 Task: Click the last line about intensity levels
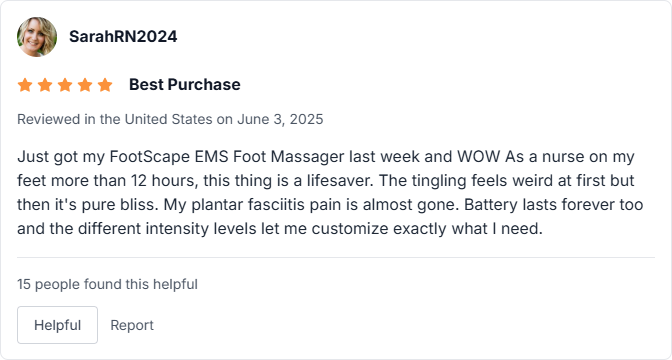[x=280, y=228]
